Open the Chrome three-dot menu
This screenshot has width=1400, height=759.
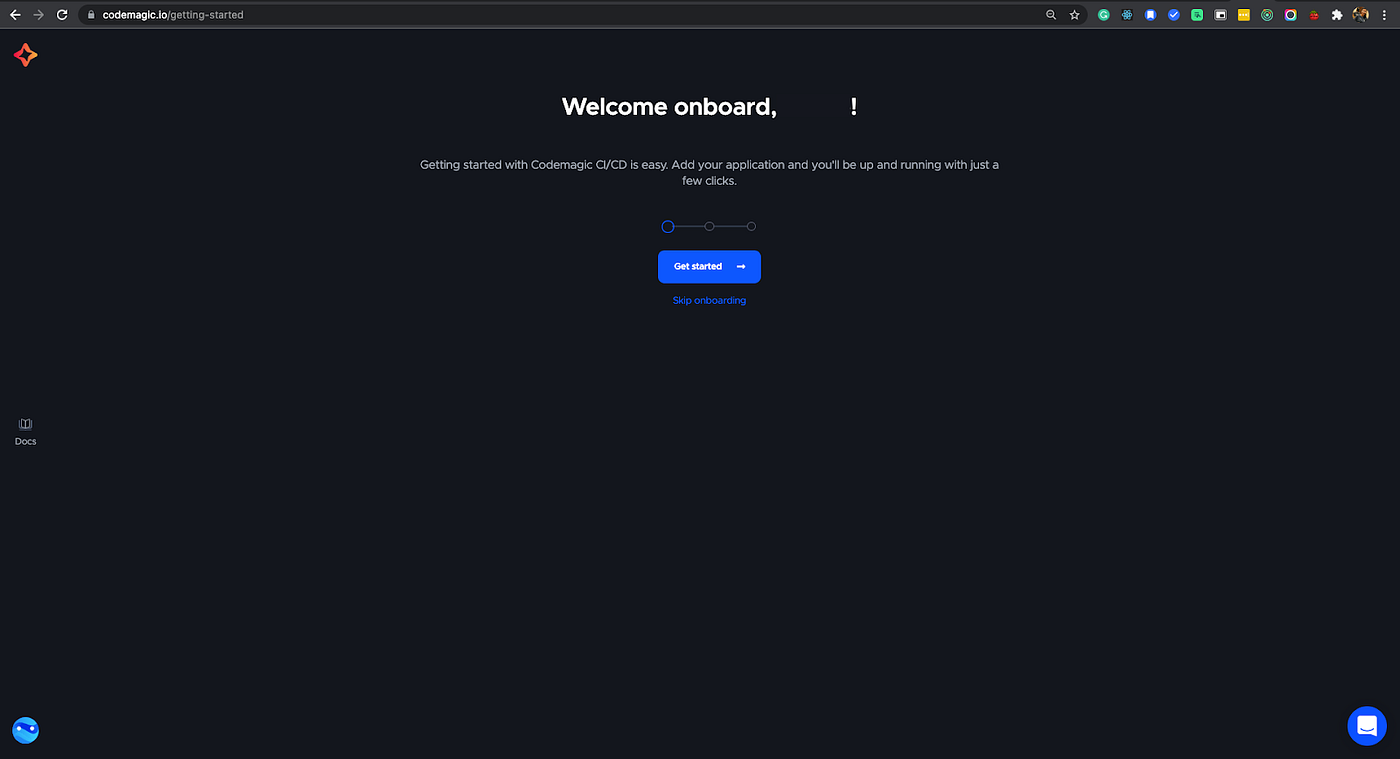click(1385, 15)
